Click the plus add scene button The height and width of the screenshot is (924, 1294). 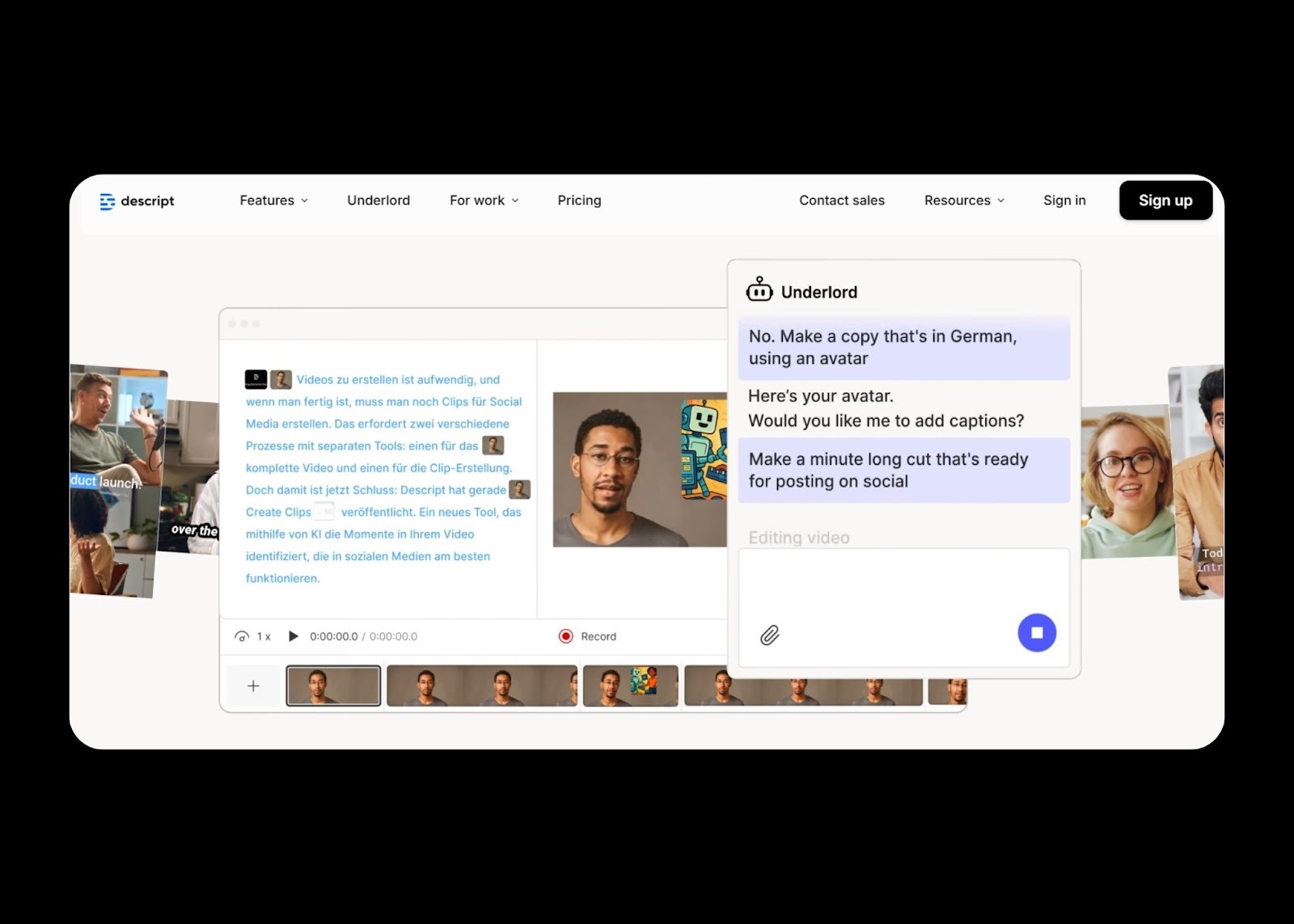pos(253,686)
